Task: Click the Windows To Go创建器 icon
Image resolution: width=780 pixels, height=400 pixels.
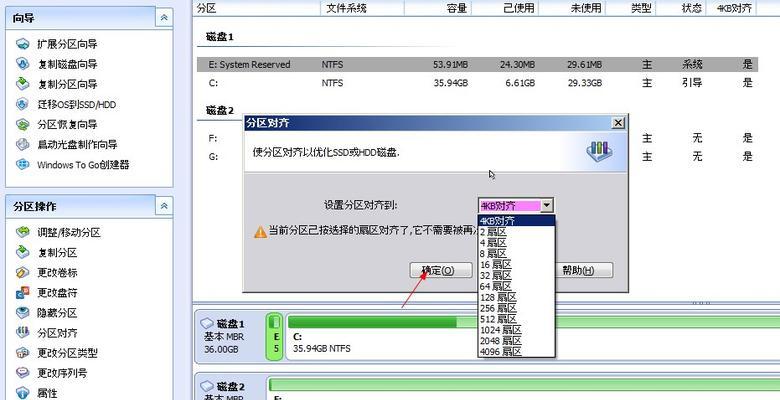Action: click(23, 165)
